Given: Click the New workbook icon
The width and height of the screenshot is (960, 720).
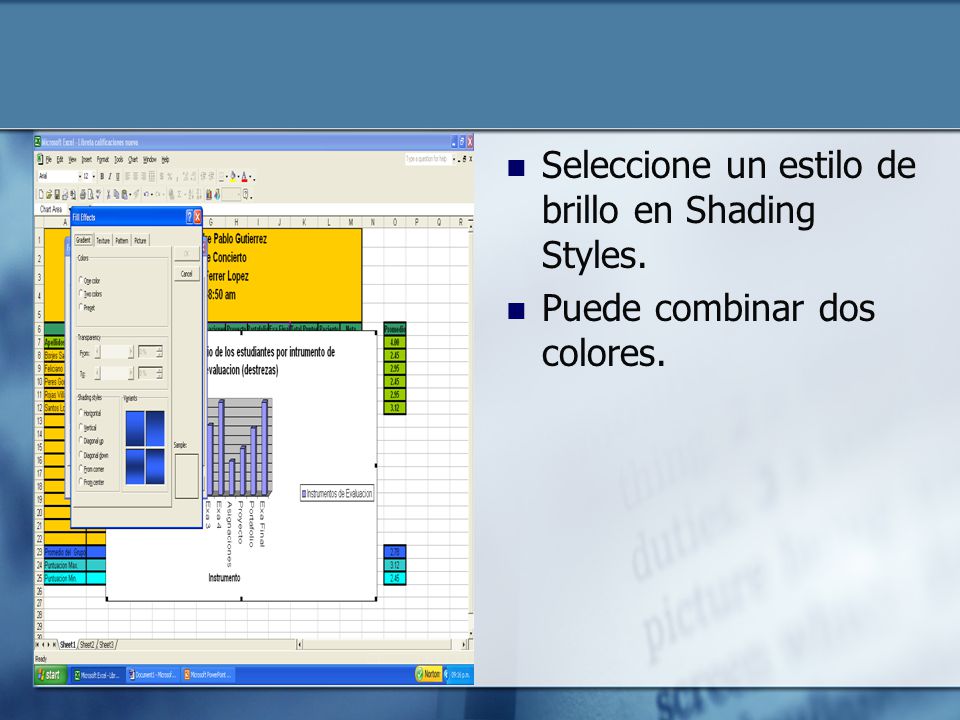Looking at the screenshot, I should pyautogui.click(x=42, y=195).
